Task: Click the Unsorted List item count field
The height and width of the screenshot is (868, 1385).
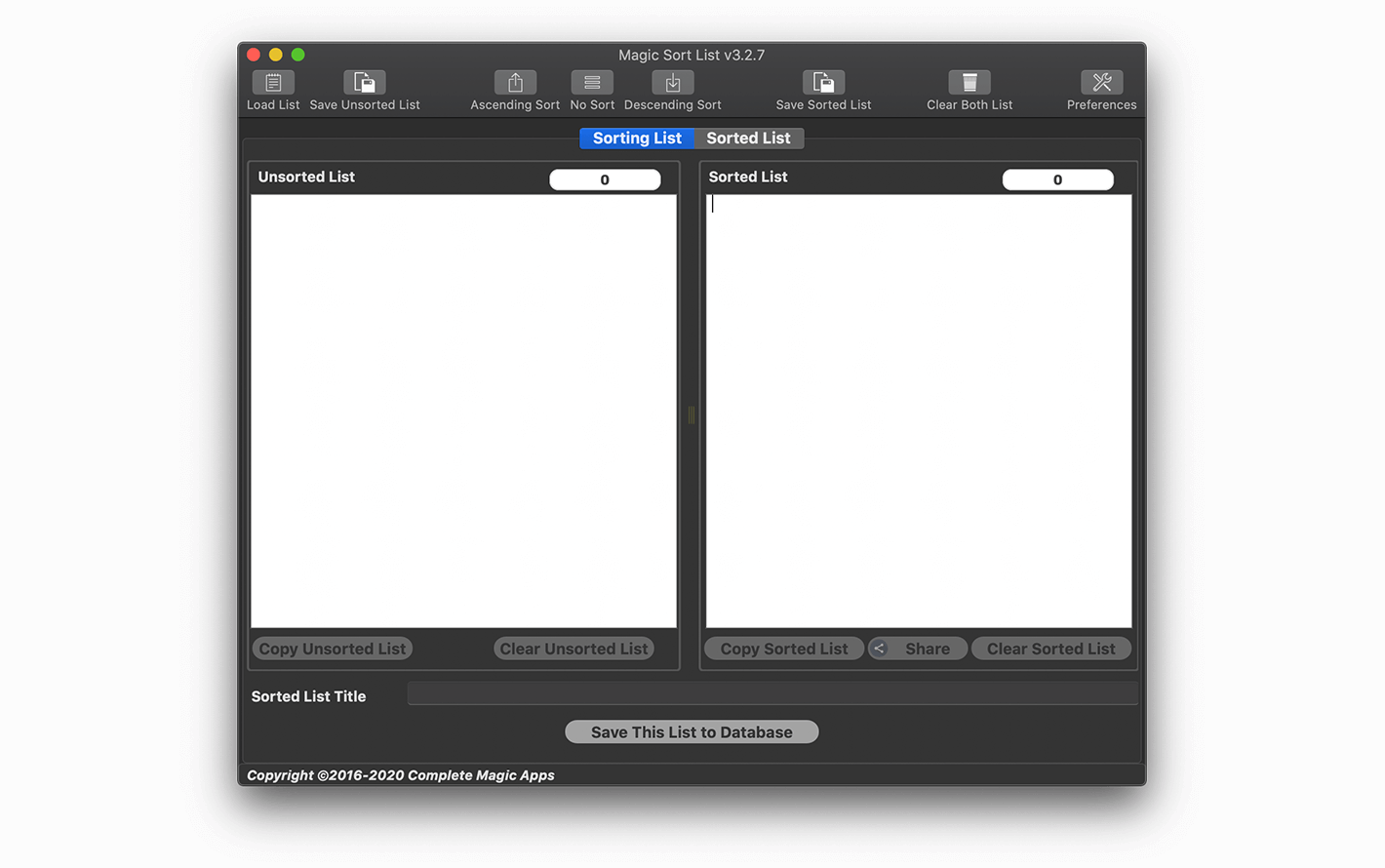Action: point(605,179)
